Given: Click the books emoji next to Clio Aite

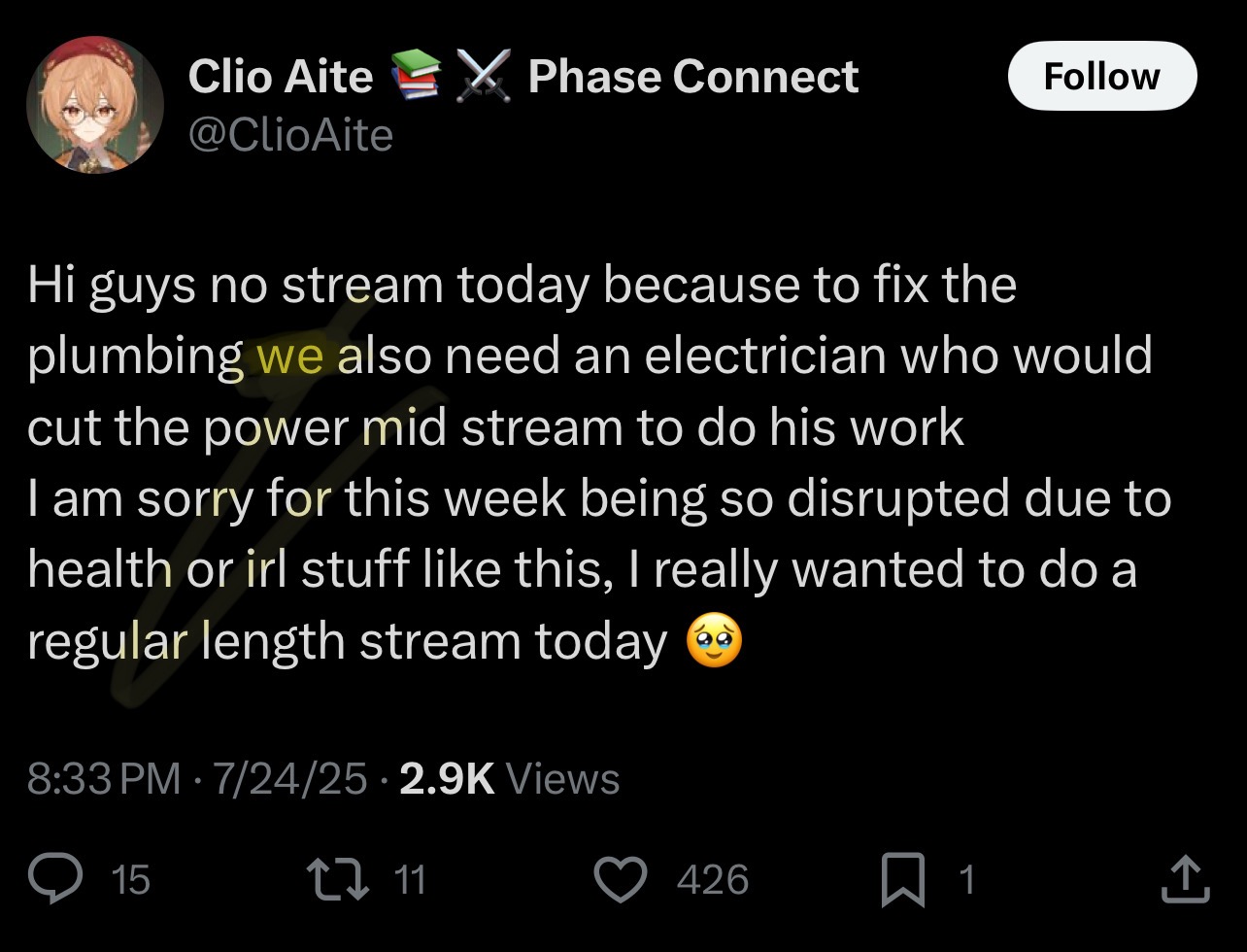Looking at the screenshot, I should [416, 77].
